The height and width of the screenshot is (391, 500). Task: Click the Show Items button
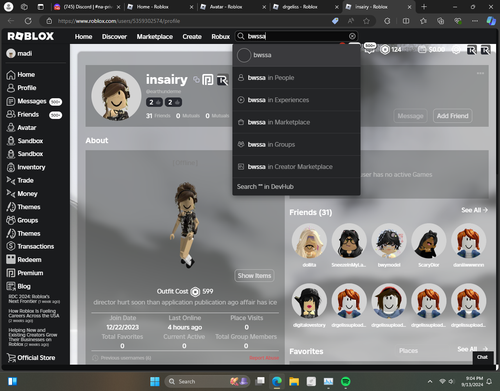pyautogui.click(x=254, y=276)
